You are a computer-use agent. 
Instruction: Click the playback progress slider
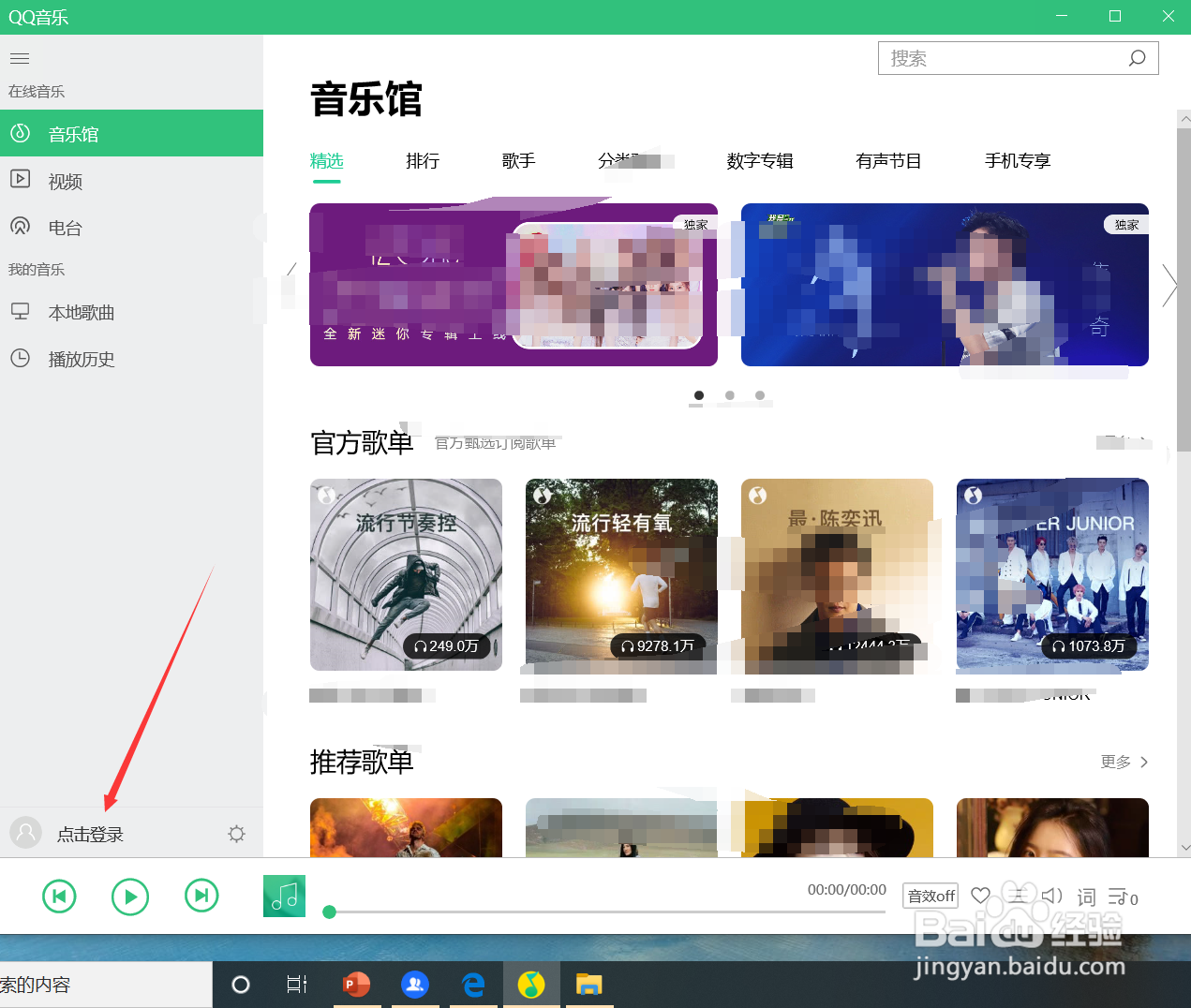coord(606,912)
